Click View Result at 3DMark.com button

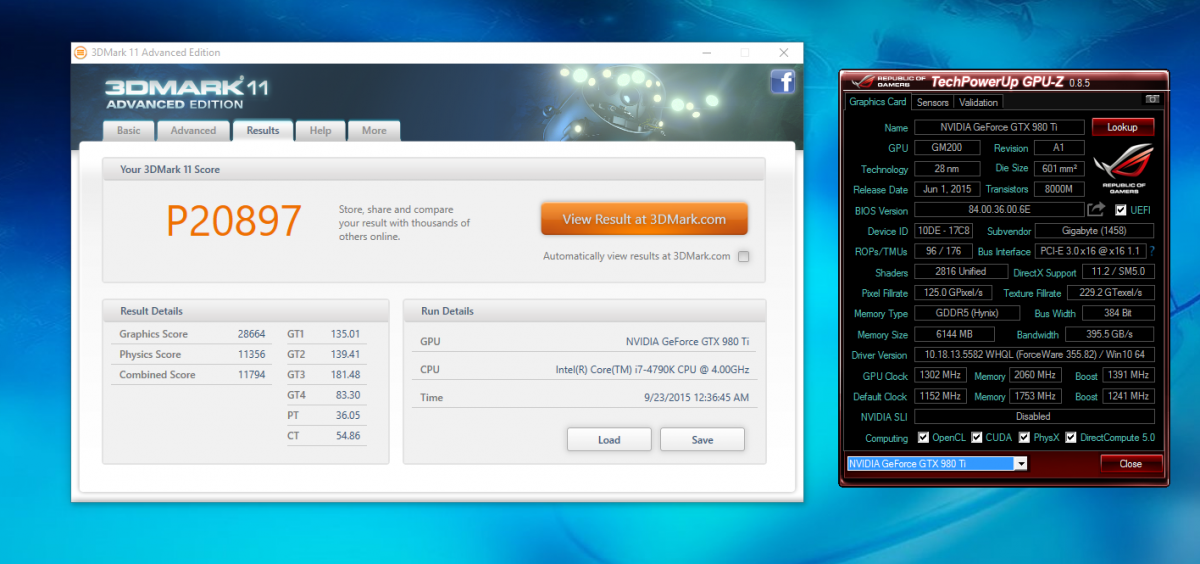pyautogui.click(x=644, y=219)
